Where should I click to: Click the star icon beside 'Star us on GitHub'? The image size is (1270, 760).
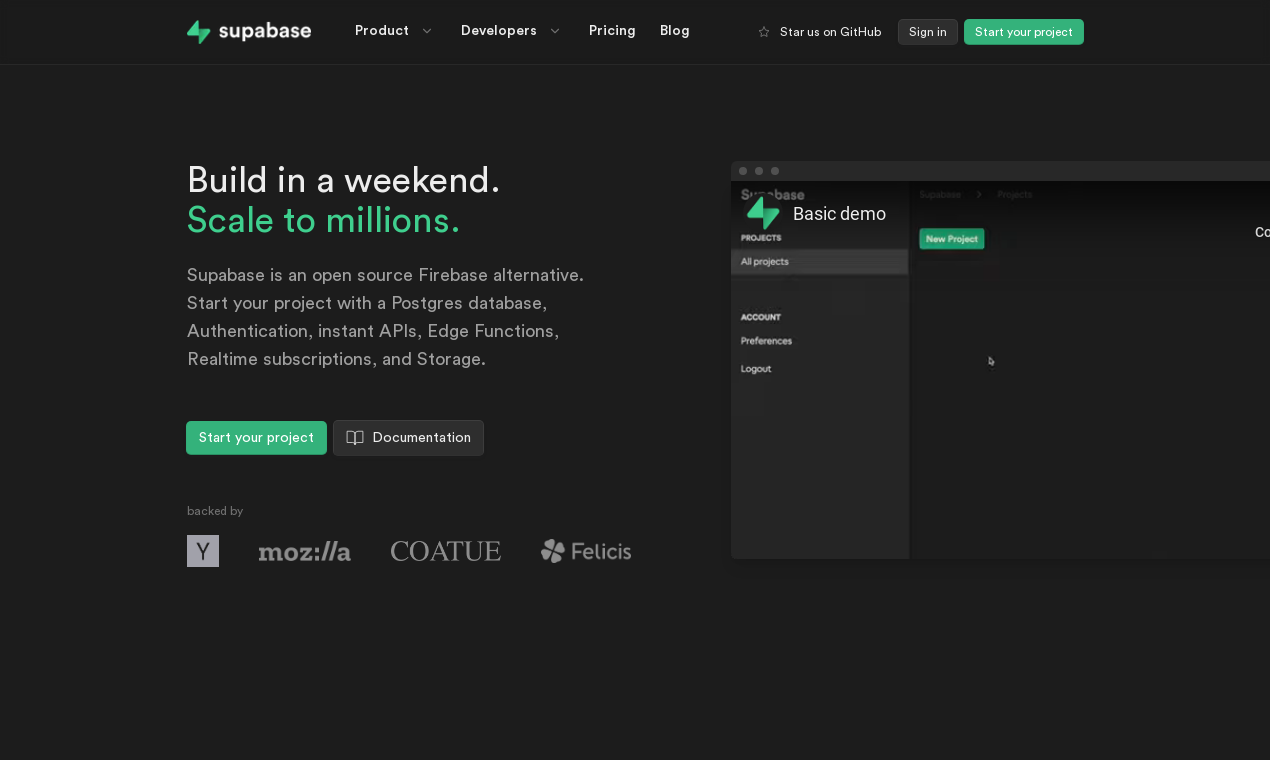coord(763,31)
